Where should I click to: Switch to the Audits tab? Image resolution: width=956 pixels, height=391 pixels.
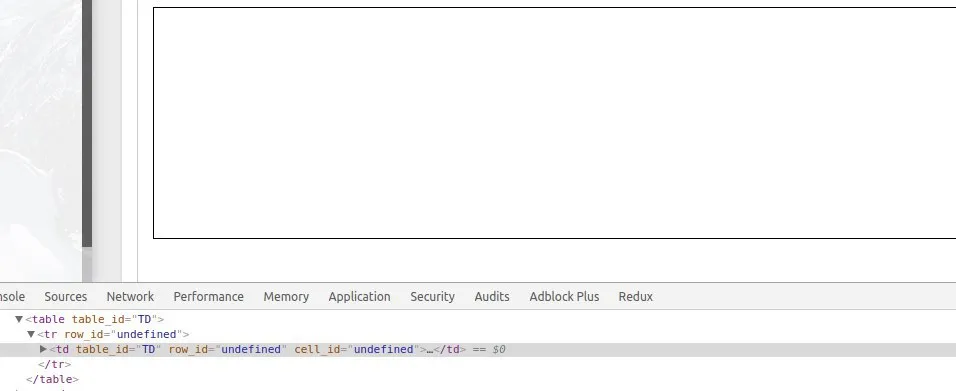tap(491, 296)
